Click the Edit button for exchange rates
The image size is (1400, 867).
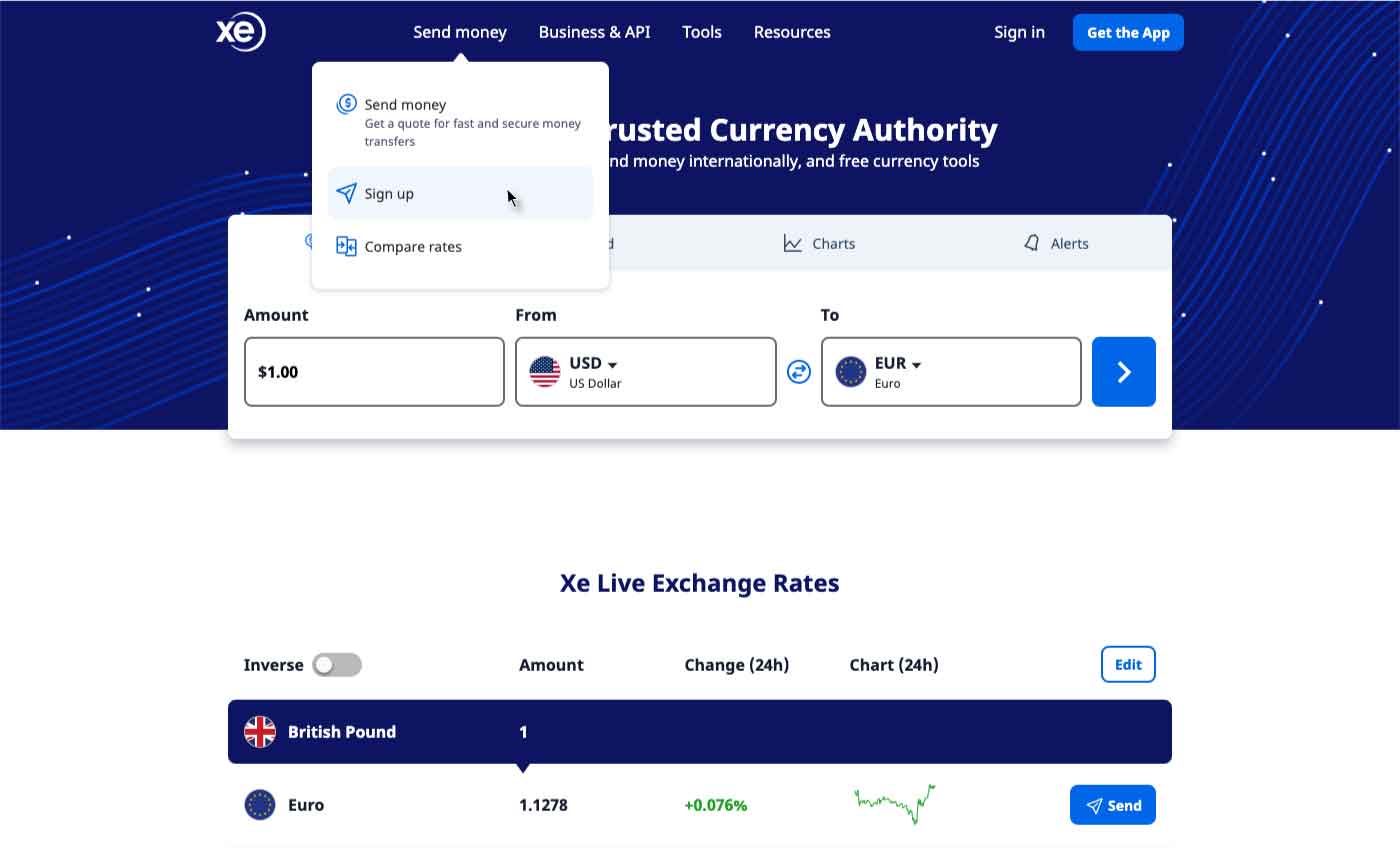(1128, 665)
